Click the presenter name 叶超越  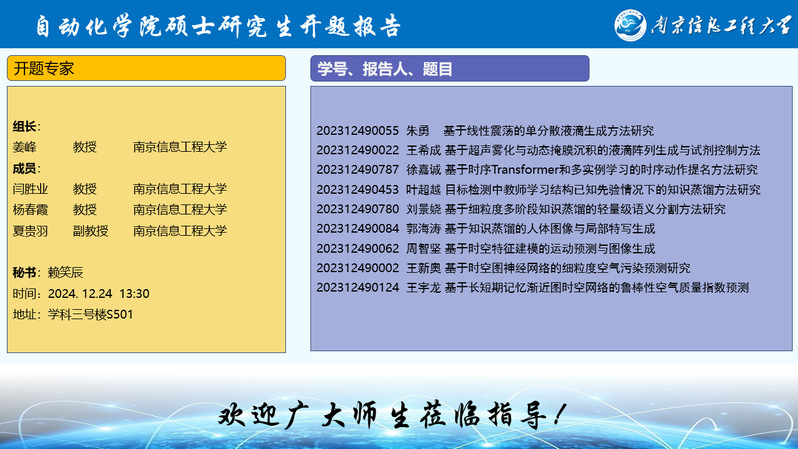click(x=423, y=189)
